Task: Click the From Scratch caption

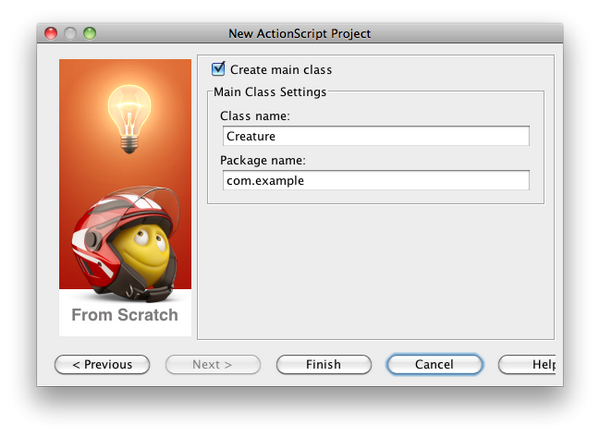Action: click(125, 315)
